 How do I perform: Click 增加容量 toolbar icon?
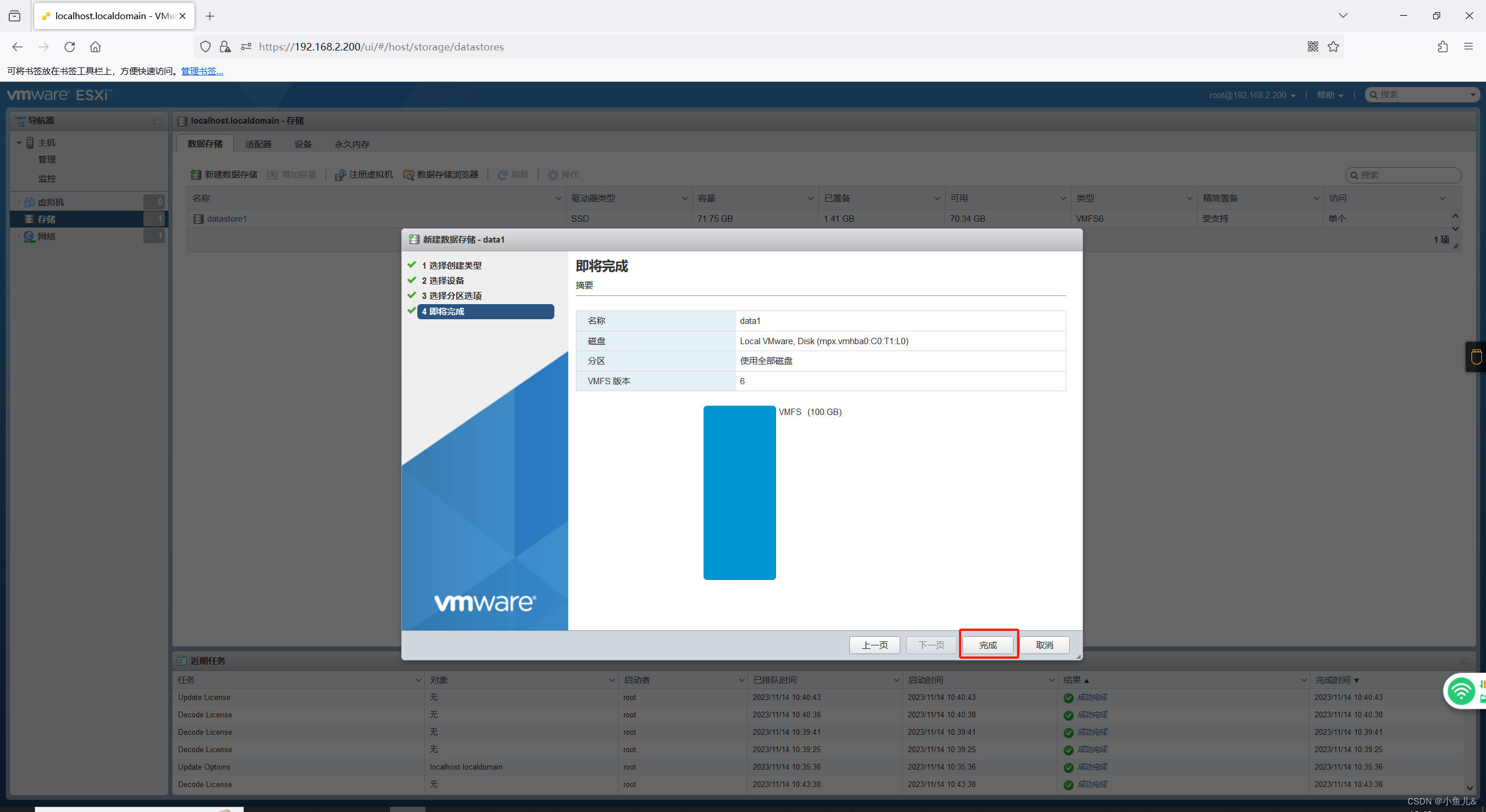coord(272,175)
